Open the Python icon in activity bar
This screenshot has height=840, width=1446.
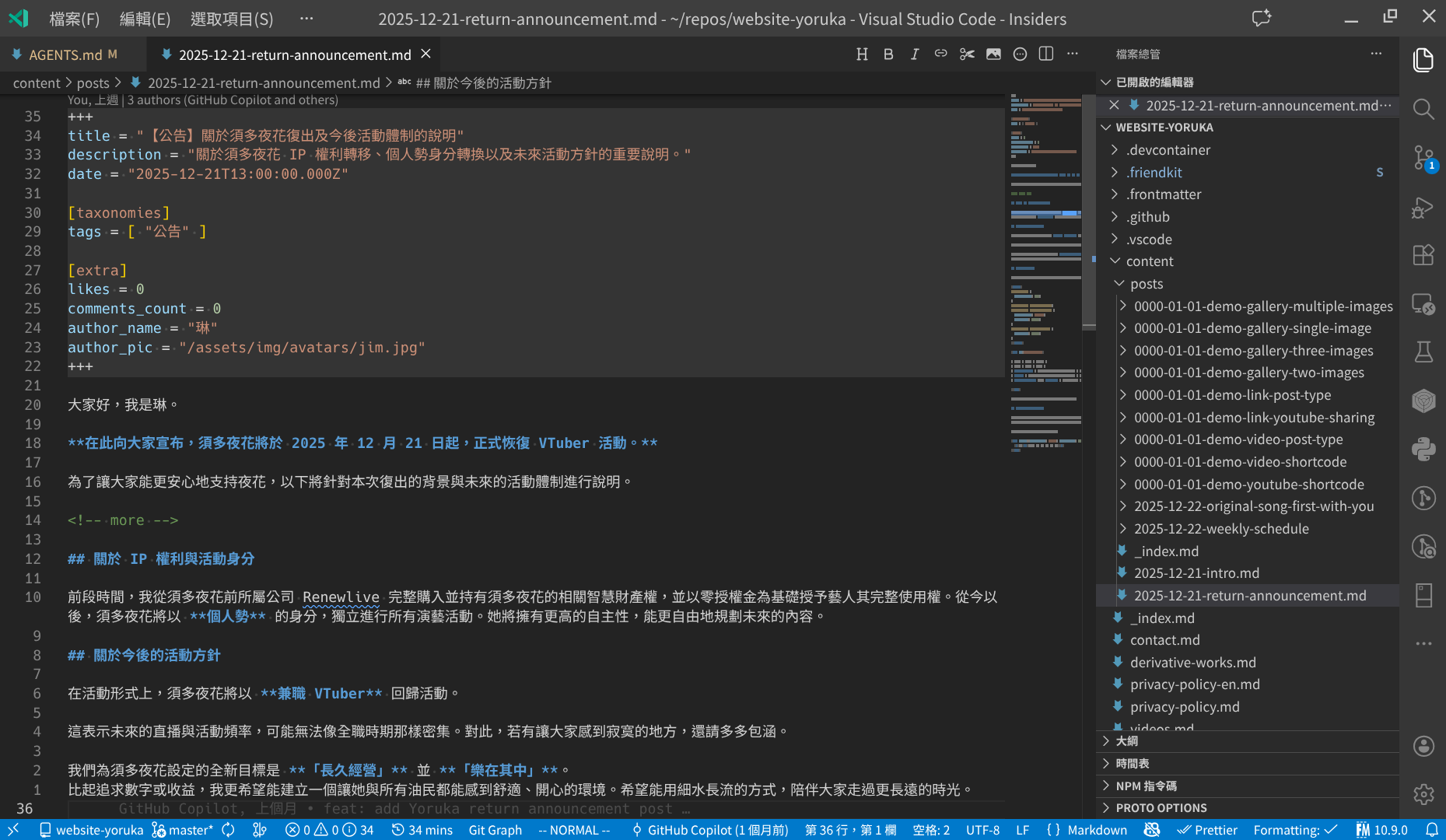[1423, 450]
